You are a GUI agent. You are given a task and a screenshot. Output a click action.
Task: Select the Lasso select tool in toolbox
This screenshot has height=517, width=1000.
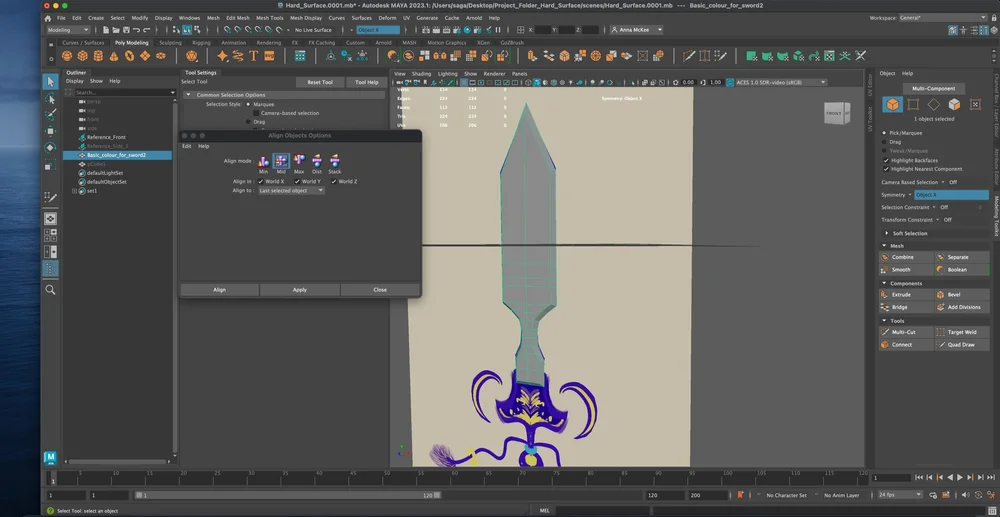coord(50,99)
